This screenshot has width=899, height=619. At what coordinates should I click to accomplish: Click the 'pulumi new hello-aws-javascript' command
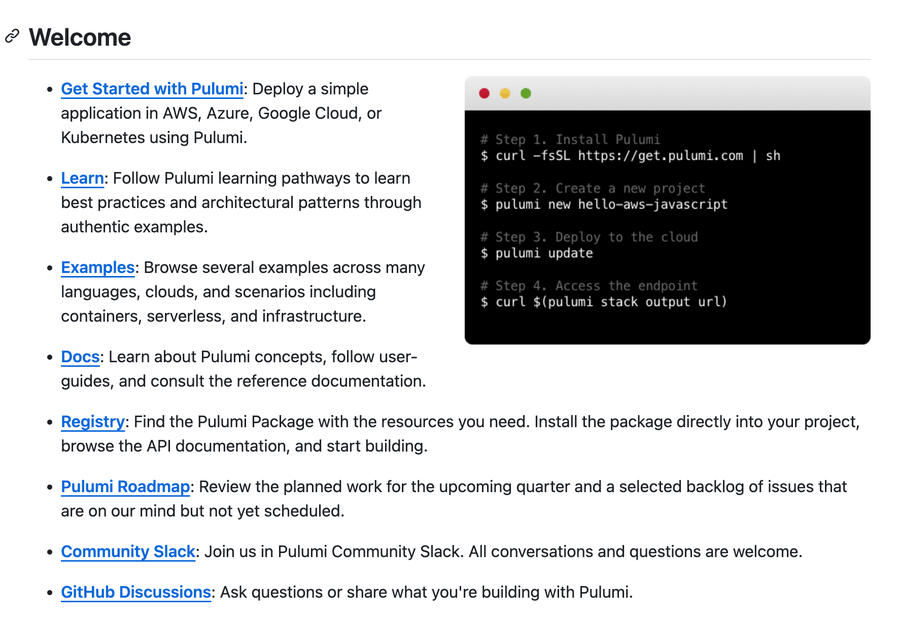[x=604, y=205]
